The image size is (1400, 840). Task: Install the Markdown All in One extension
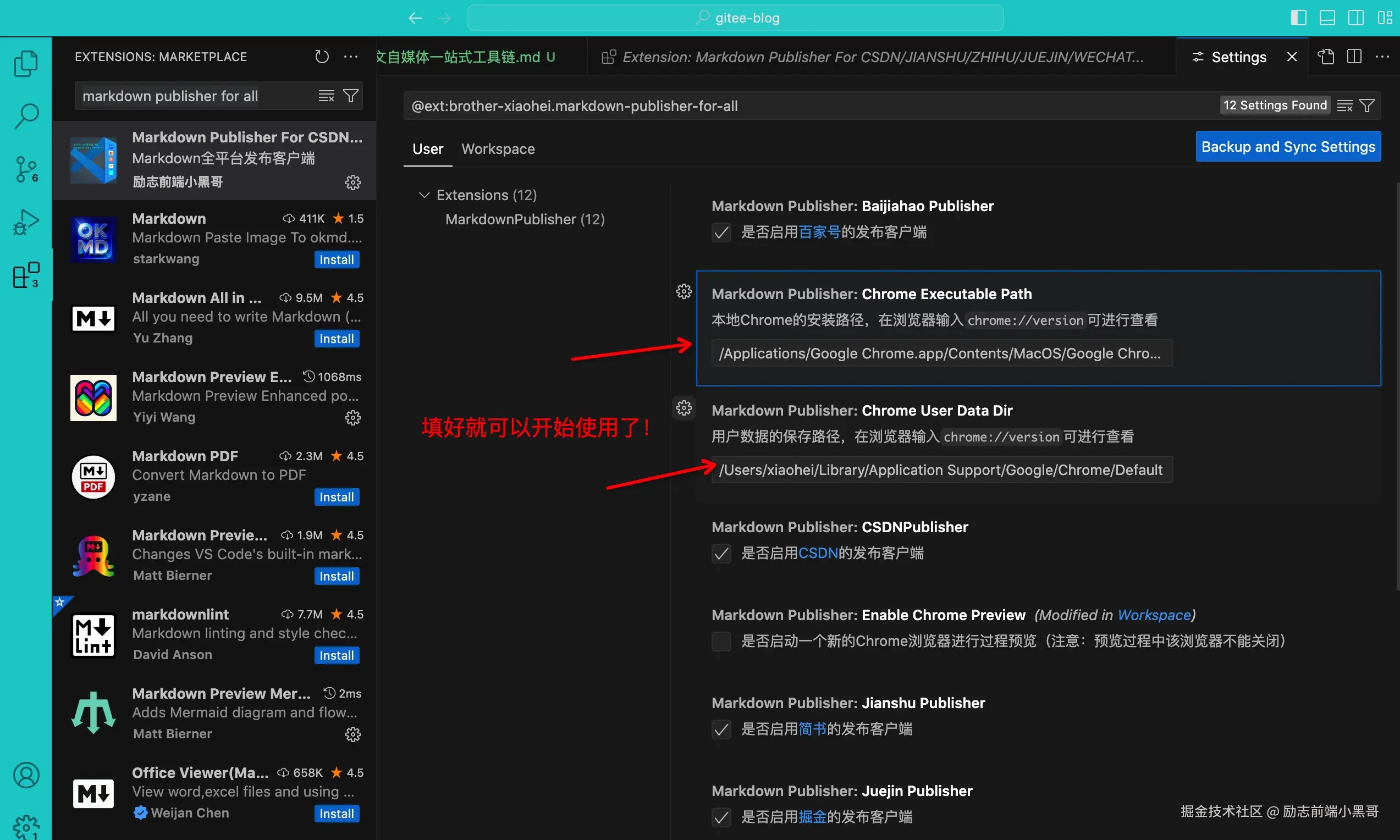337,338
